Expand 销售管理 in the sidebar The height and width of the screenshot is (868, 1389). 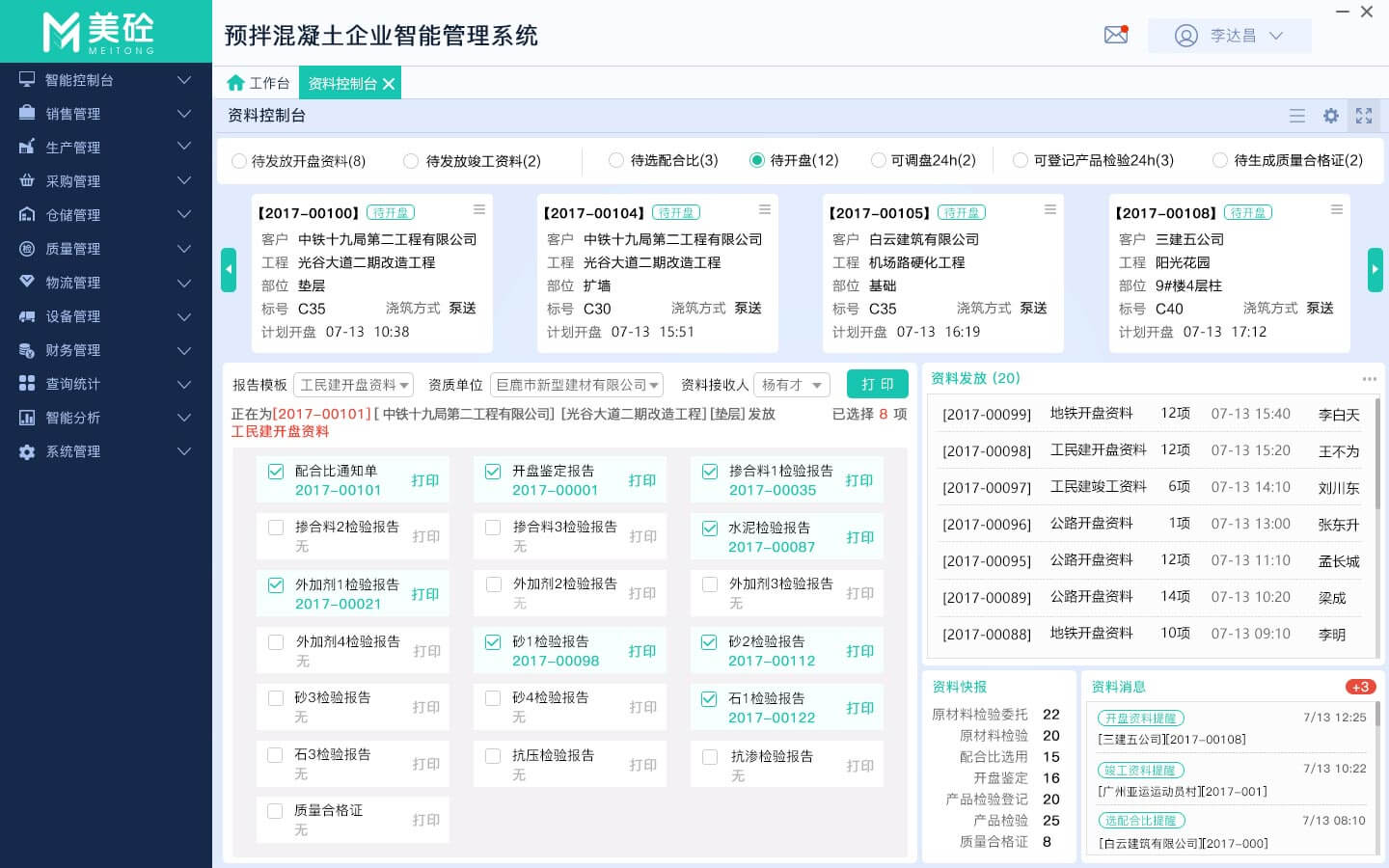coord(106,114)
